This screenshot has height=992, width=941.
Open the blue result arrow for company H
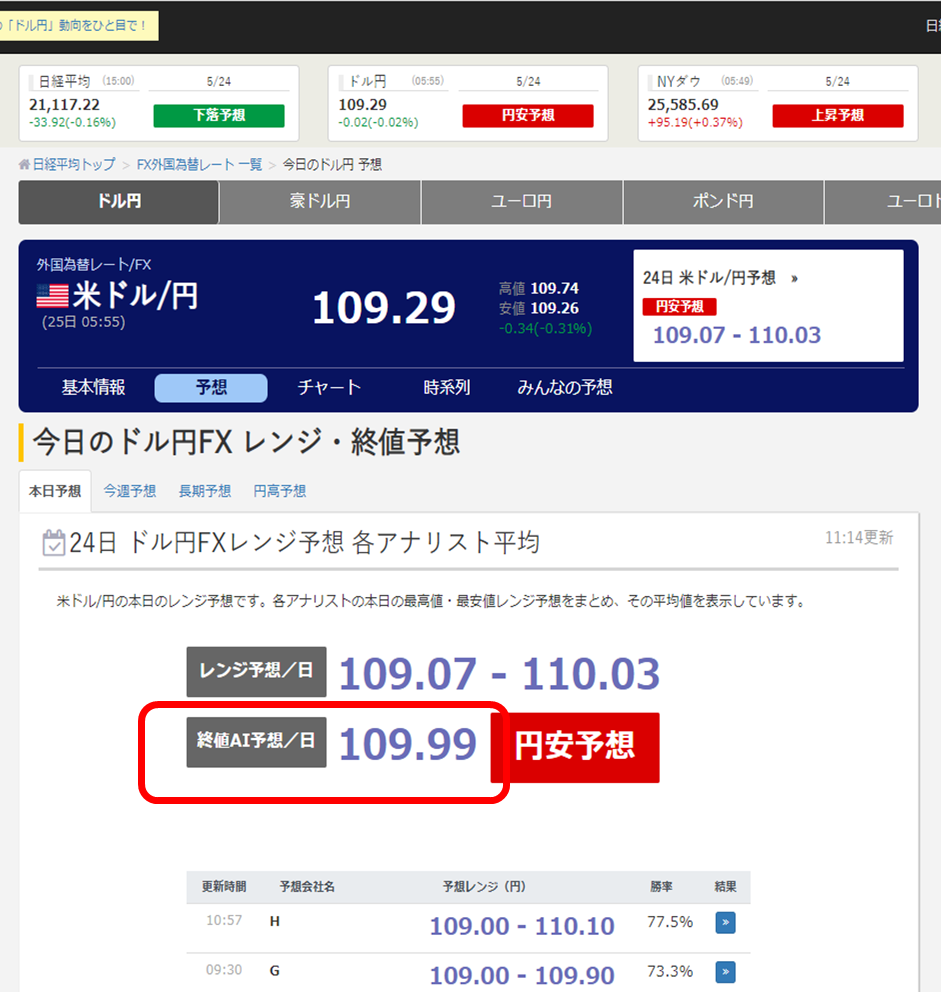click(x=725, y=922)
